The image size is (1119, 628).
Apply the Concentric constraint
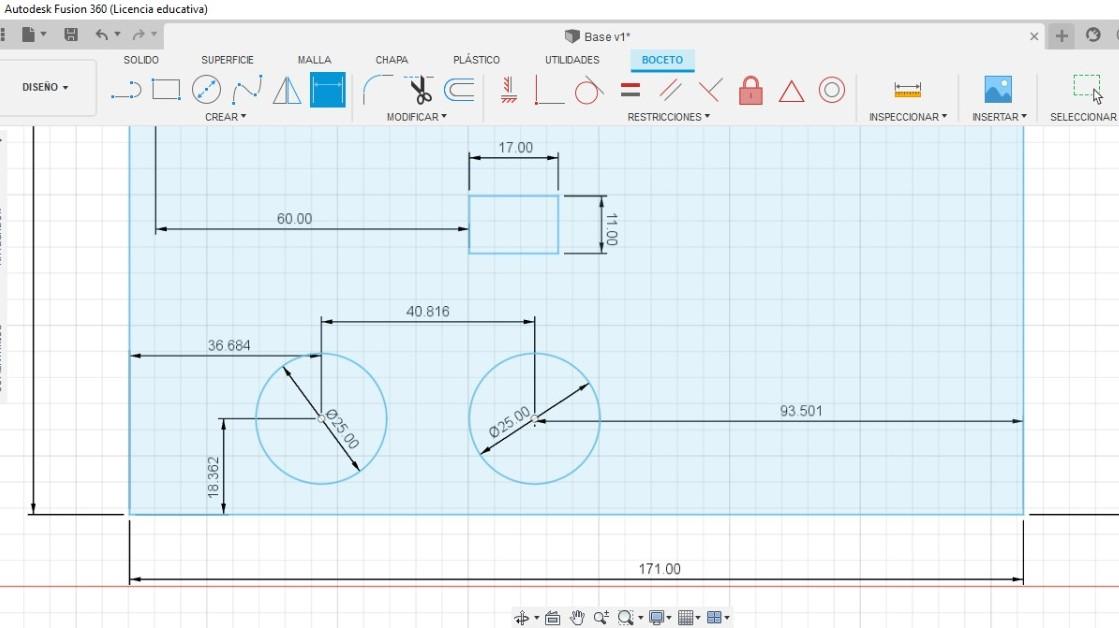pos(831,90)
